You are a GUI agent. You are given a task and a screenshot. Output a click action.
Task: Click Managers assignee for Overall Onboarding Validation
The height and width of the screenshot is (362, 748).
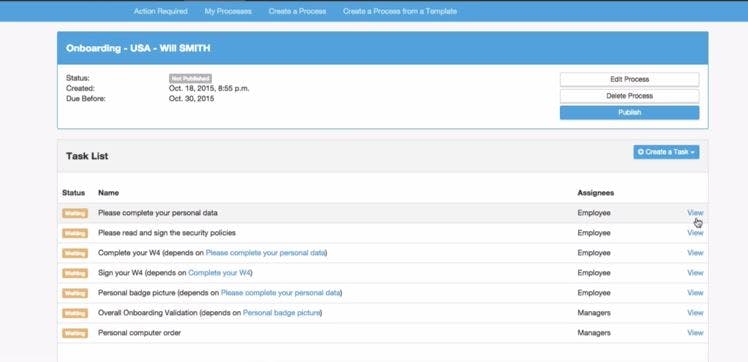(594, 313)
